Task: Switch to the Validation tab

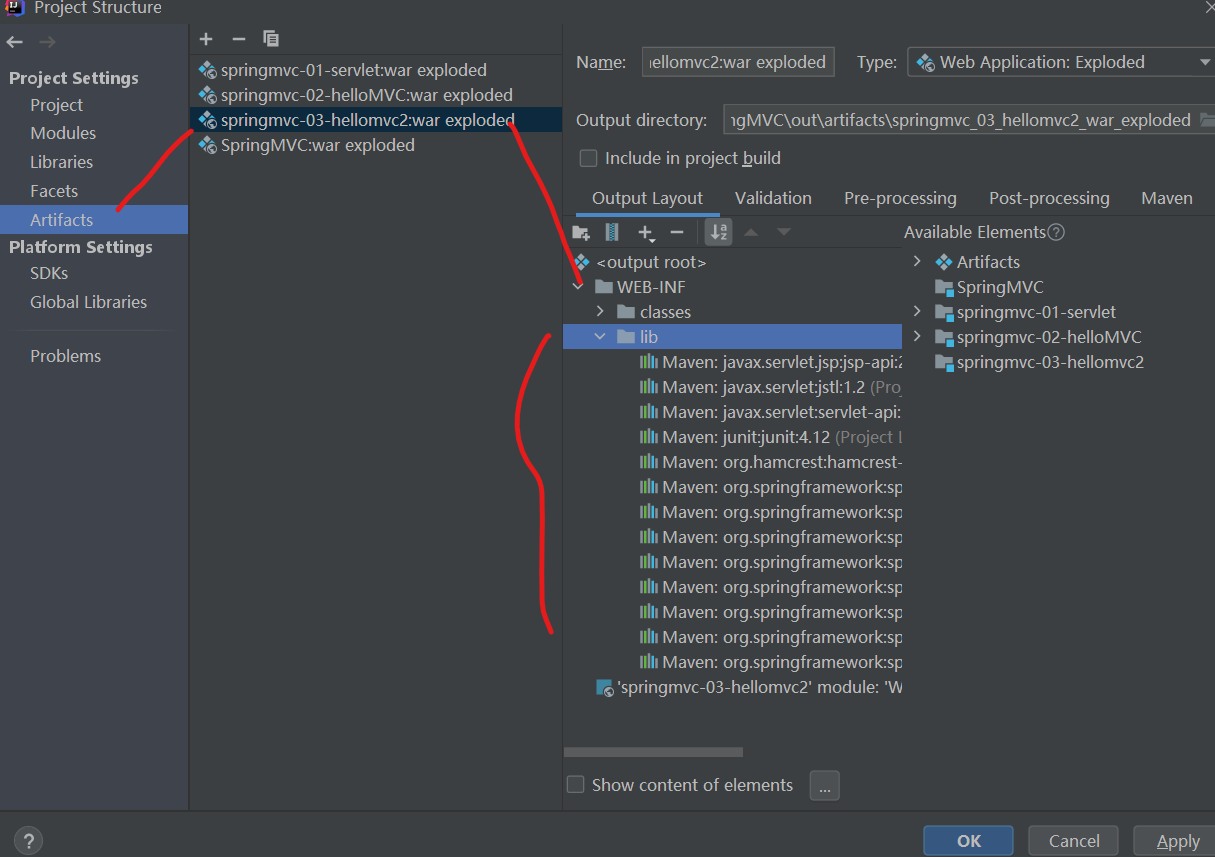Action: 773,198
